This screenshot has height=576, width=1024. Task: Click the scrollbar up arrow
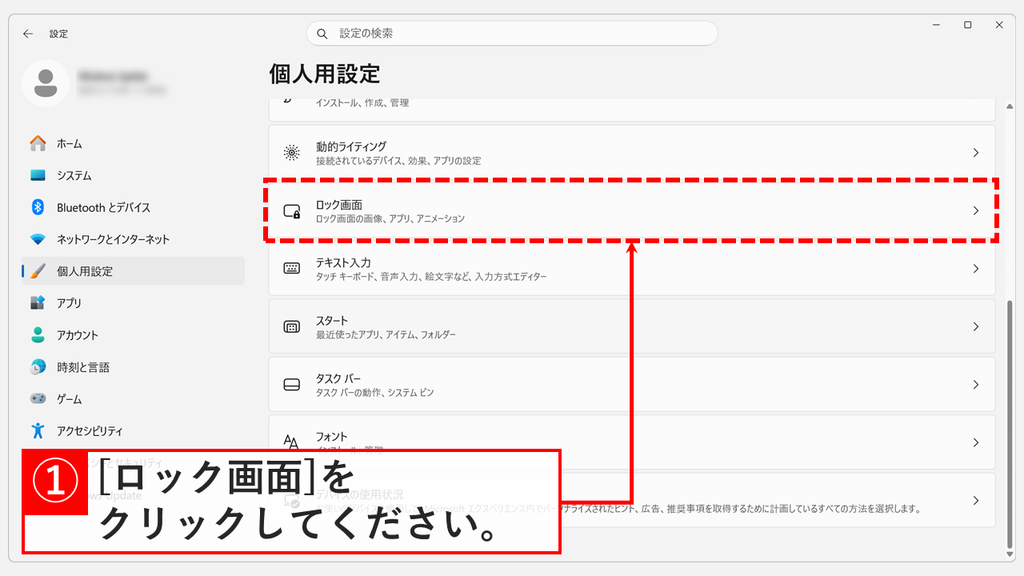pyautogui.click(x=1010, y=106)
